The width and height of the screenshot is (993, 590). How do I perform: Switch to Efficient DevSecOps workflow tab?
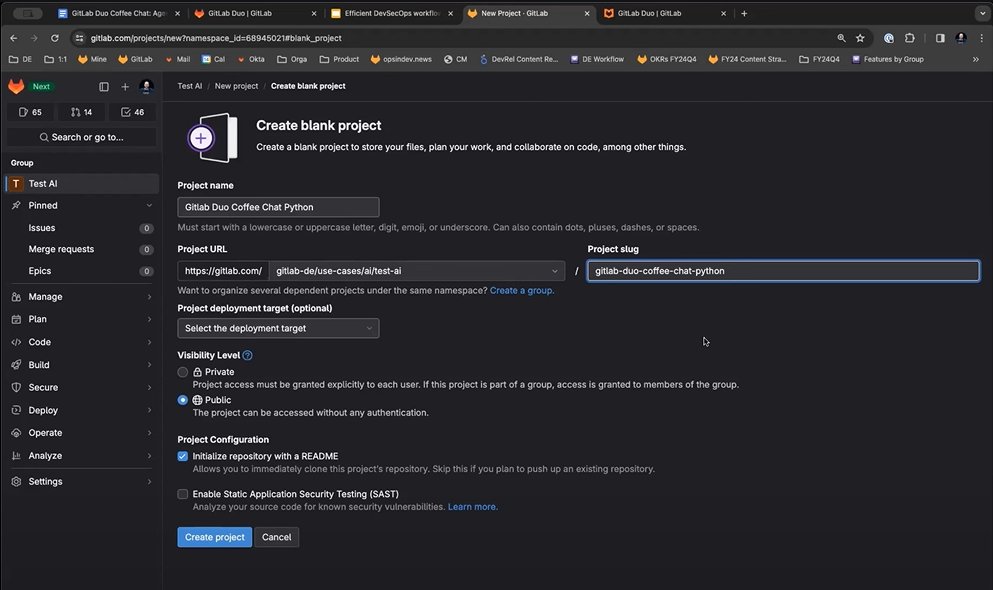point(392,13)
